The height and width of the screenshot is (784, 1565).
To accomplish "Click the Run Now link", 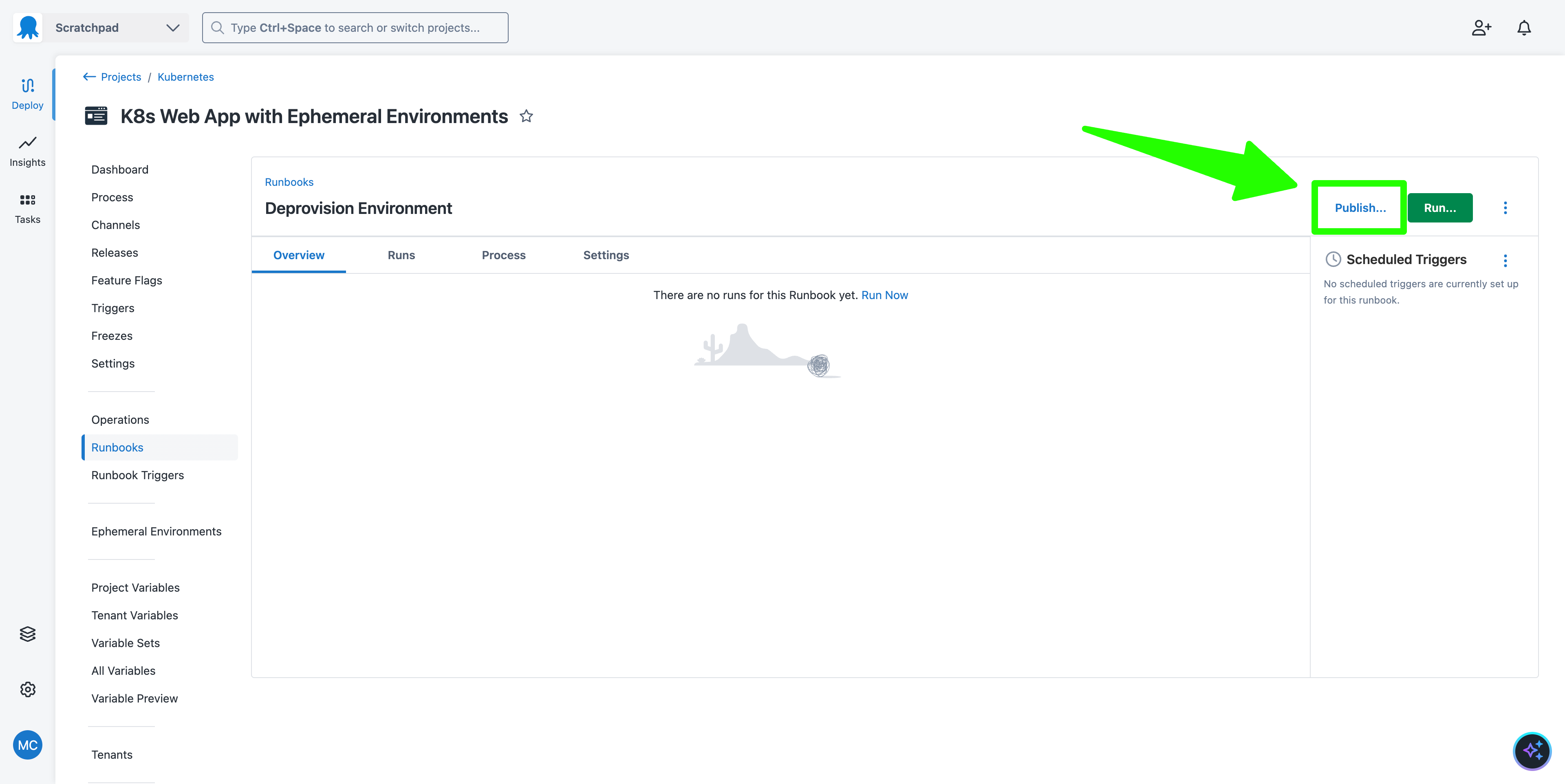I will coord(884,295).
